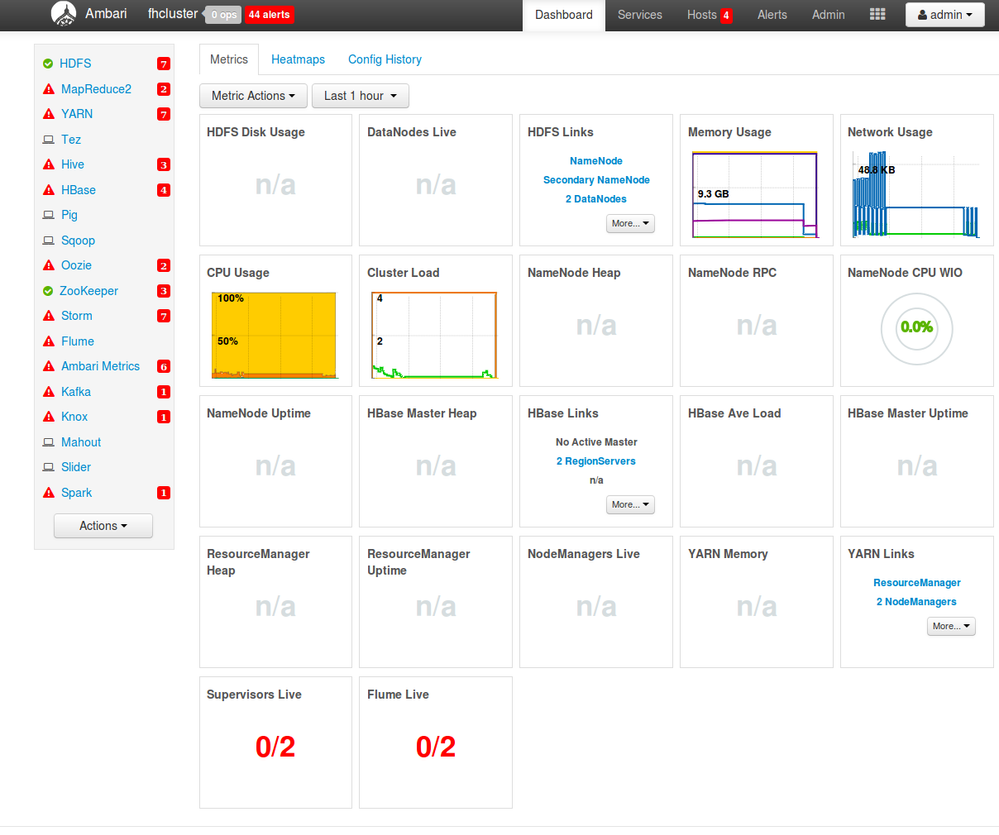Click the Tez client laptop icon

pyautogui.click(x=48, y=139)
